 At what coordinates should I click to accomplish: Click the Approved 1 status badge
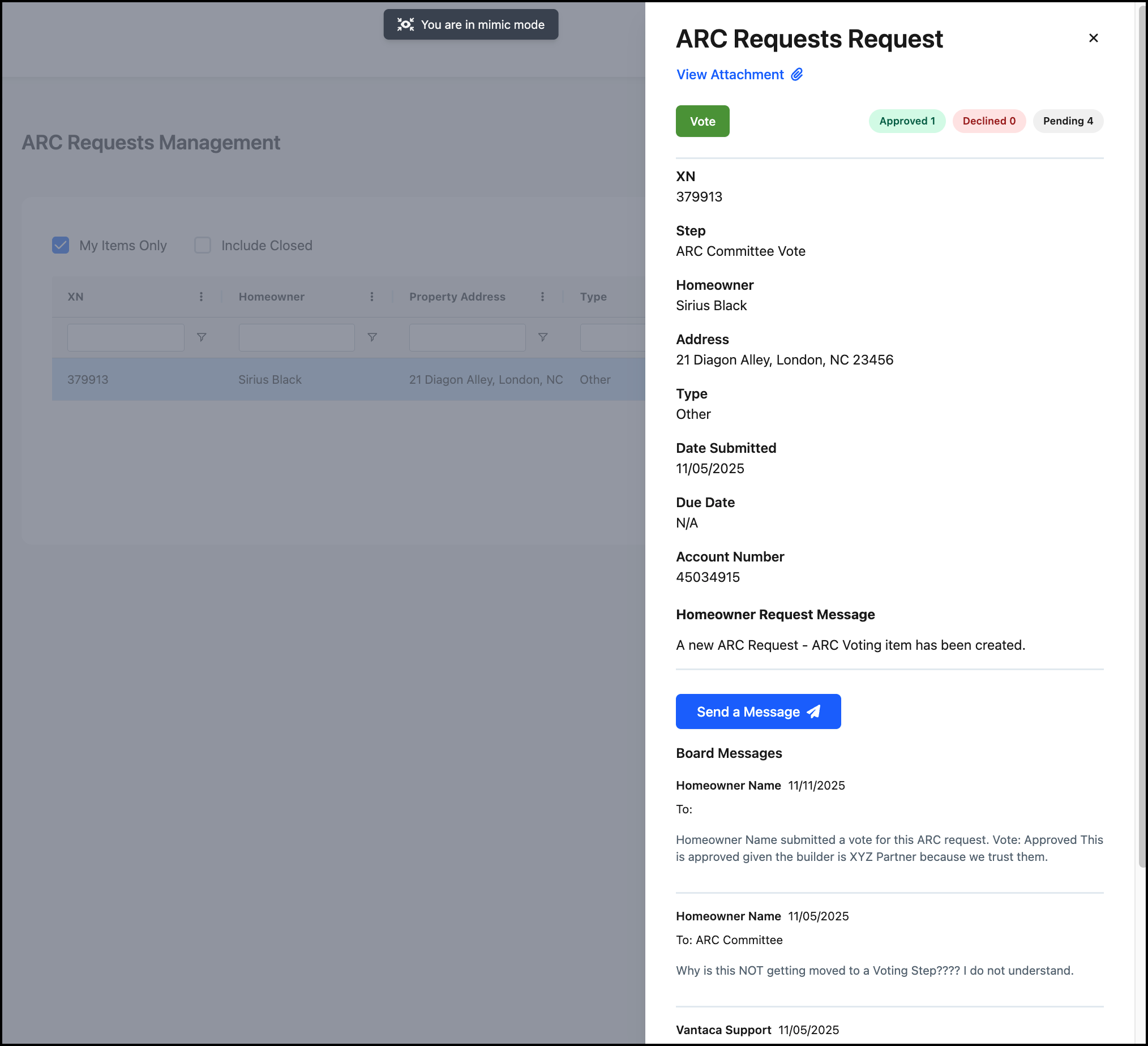[906, 121]
